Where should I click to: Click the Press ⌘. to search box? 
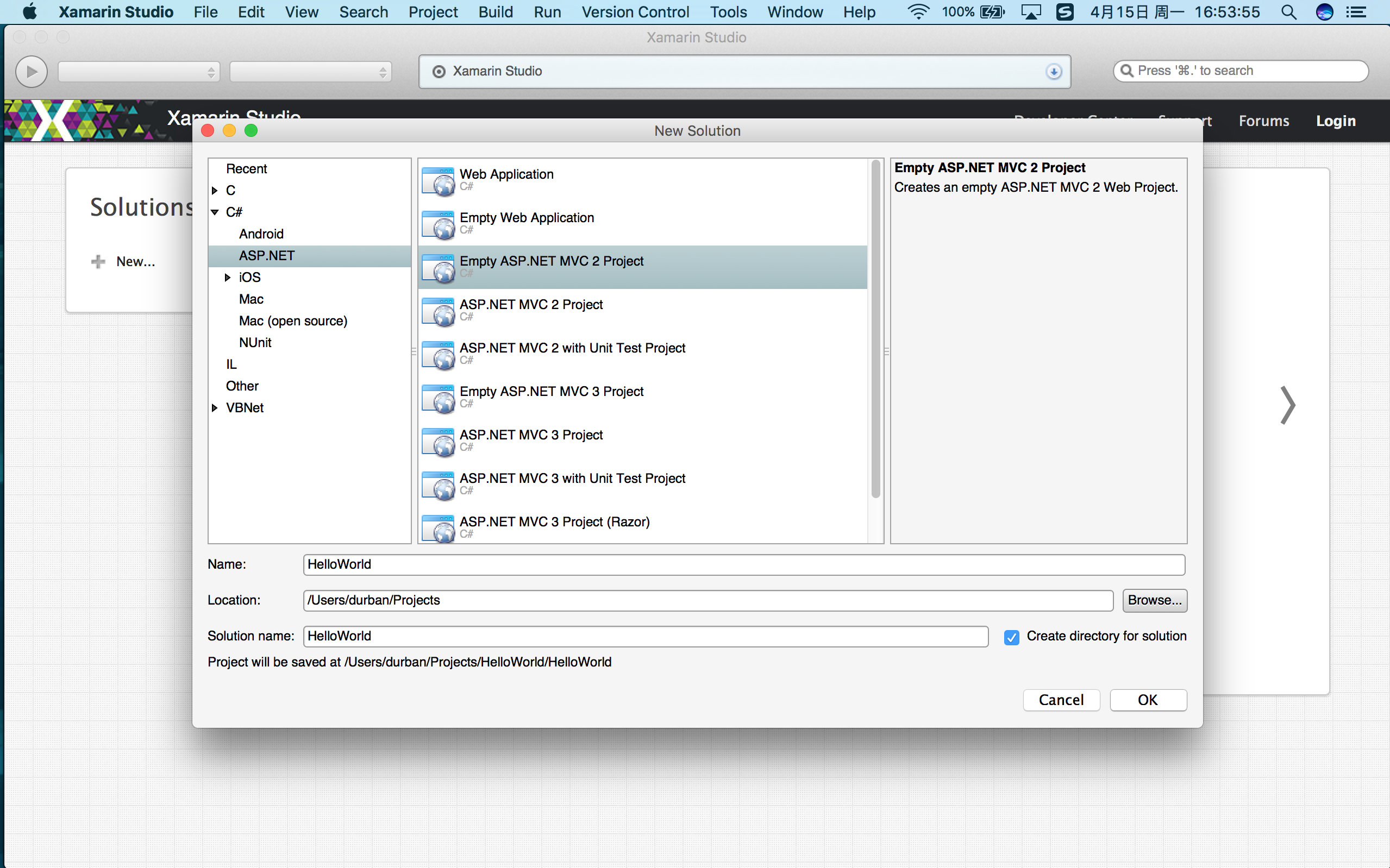(1240, 71)
